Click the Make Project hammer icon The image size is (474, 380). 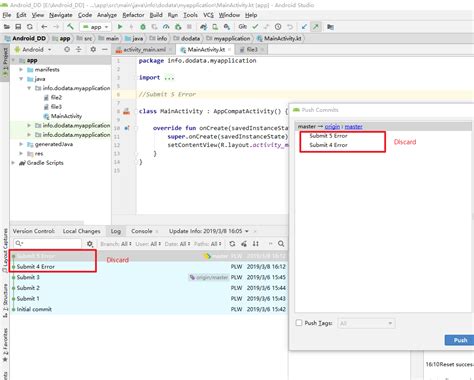(70, 27)
